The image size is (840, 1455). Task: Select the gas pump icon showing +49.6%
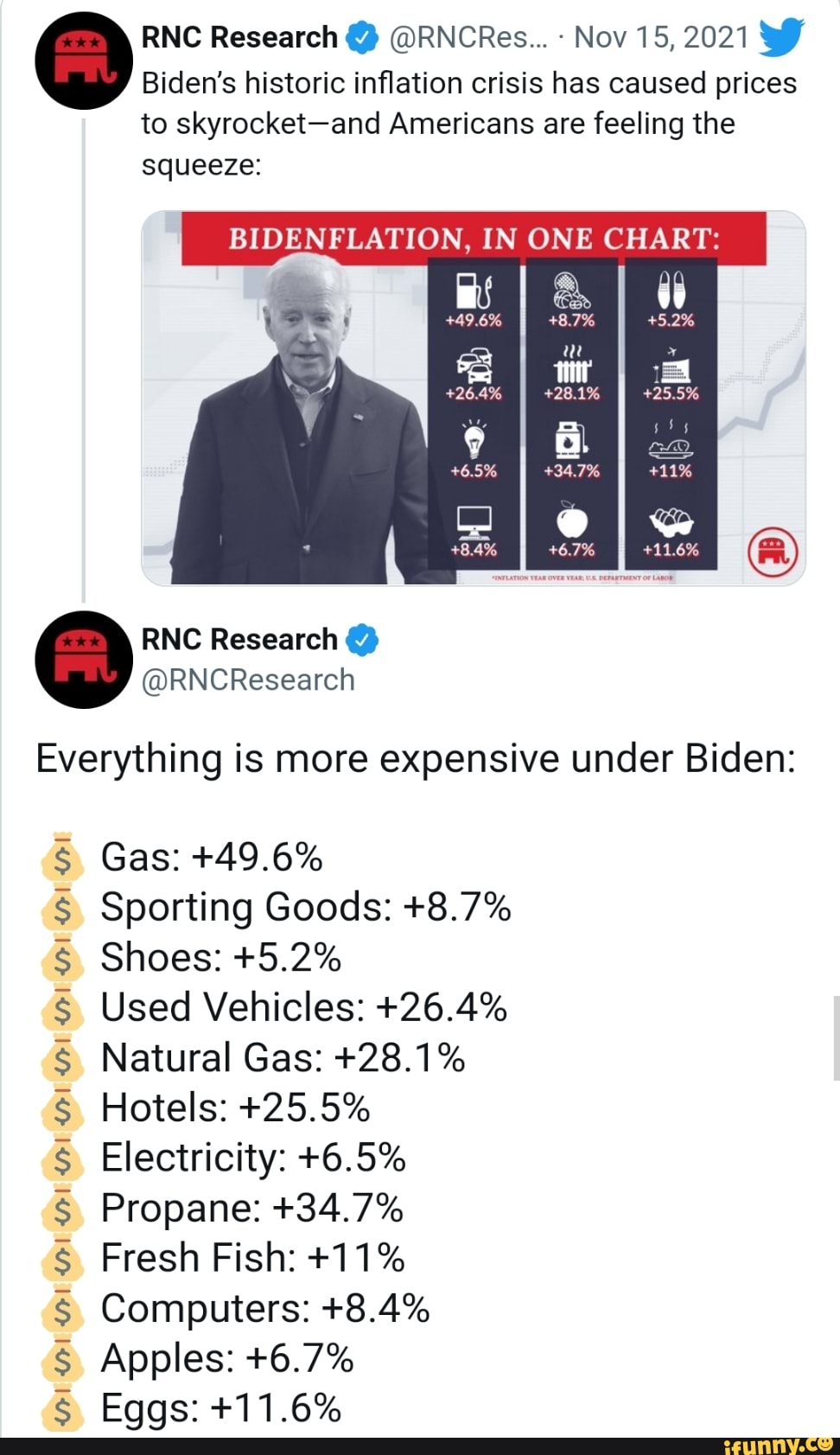coord(475,292)
